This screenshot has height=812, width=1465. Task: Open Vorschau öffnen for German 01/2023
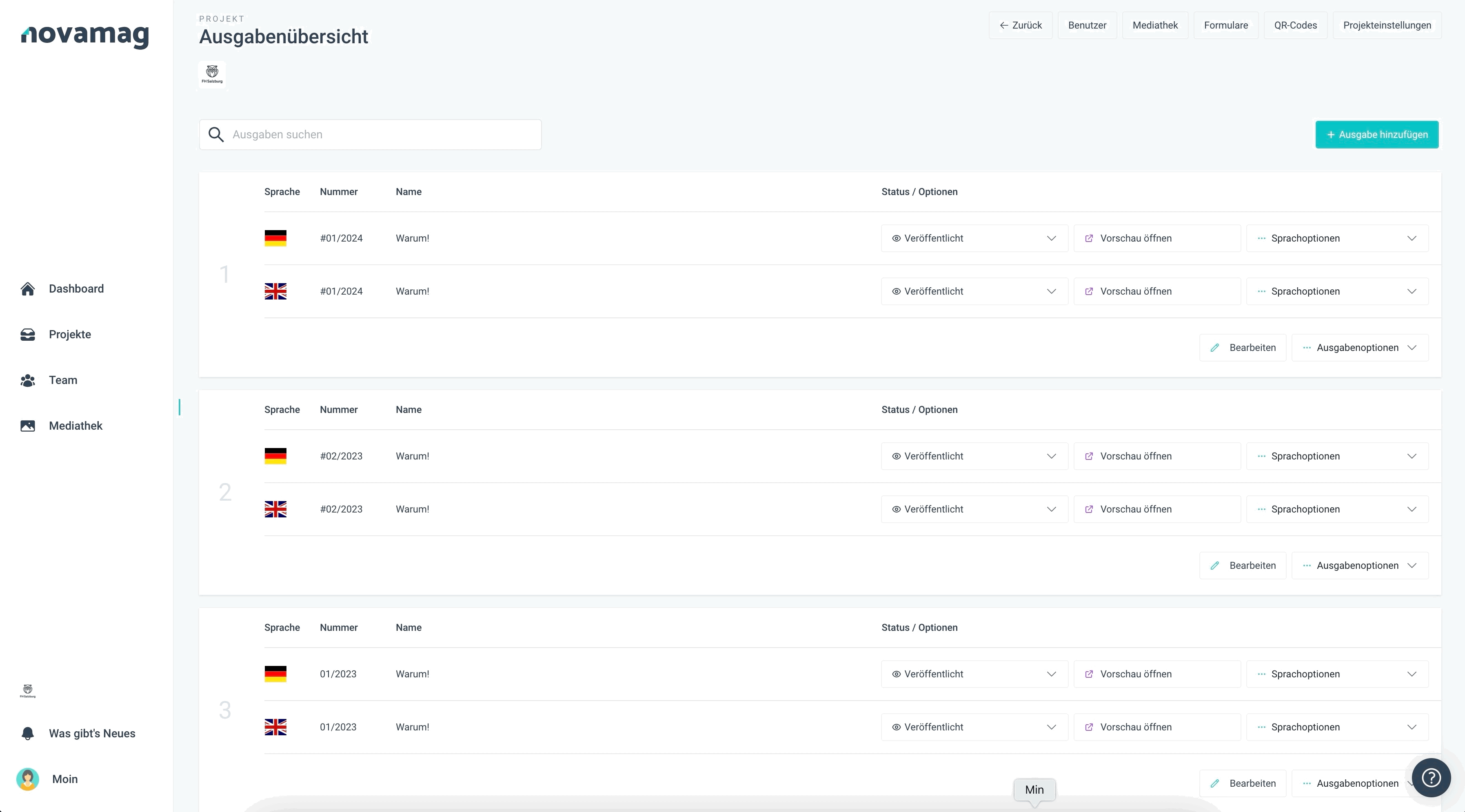(1157, 674)
